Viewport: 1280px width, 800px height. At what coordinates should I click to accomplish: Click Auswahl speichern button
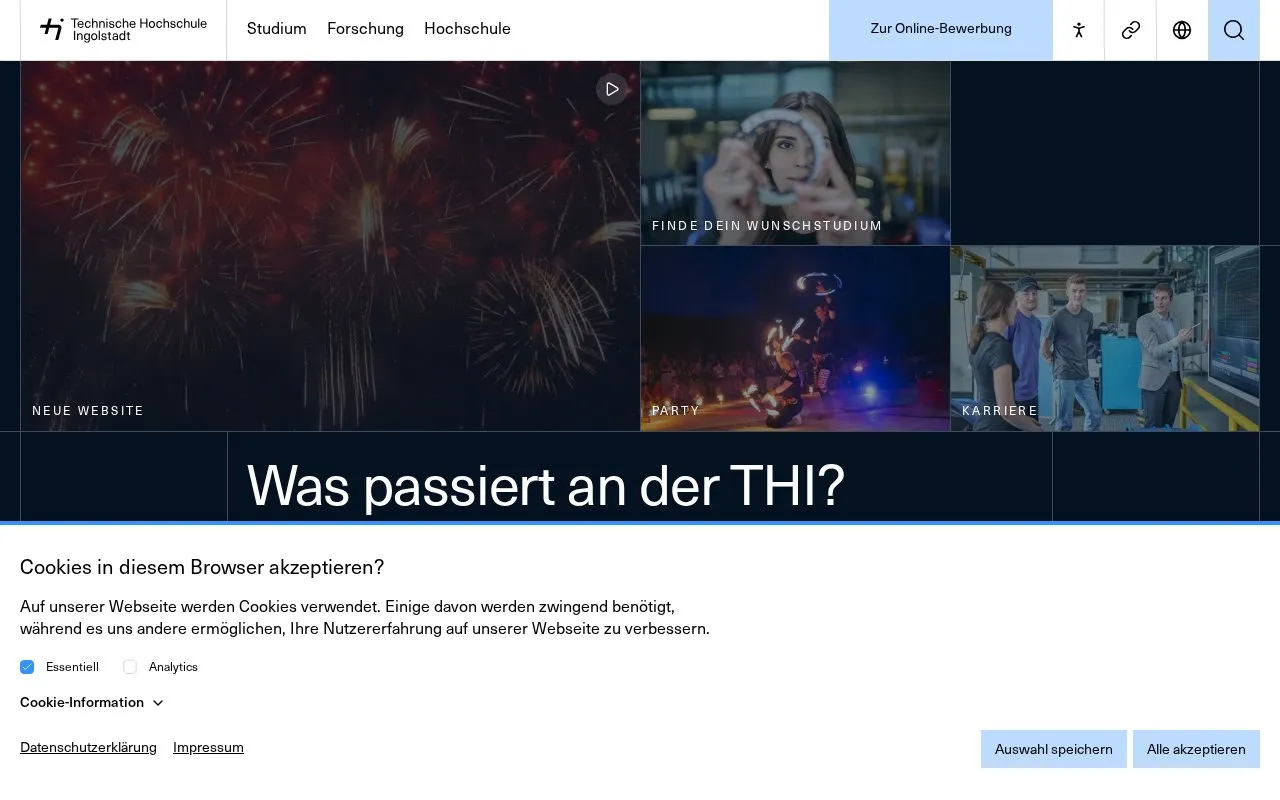point(1054,749)
